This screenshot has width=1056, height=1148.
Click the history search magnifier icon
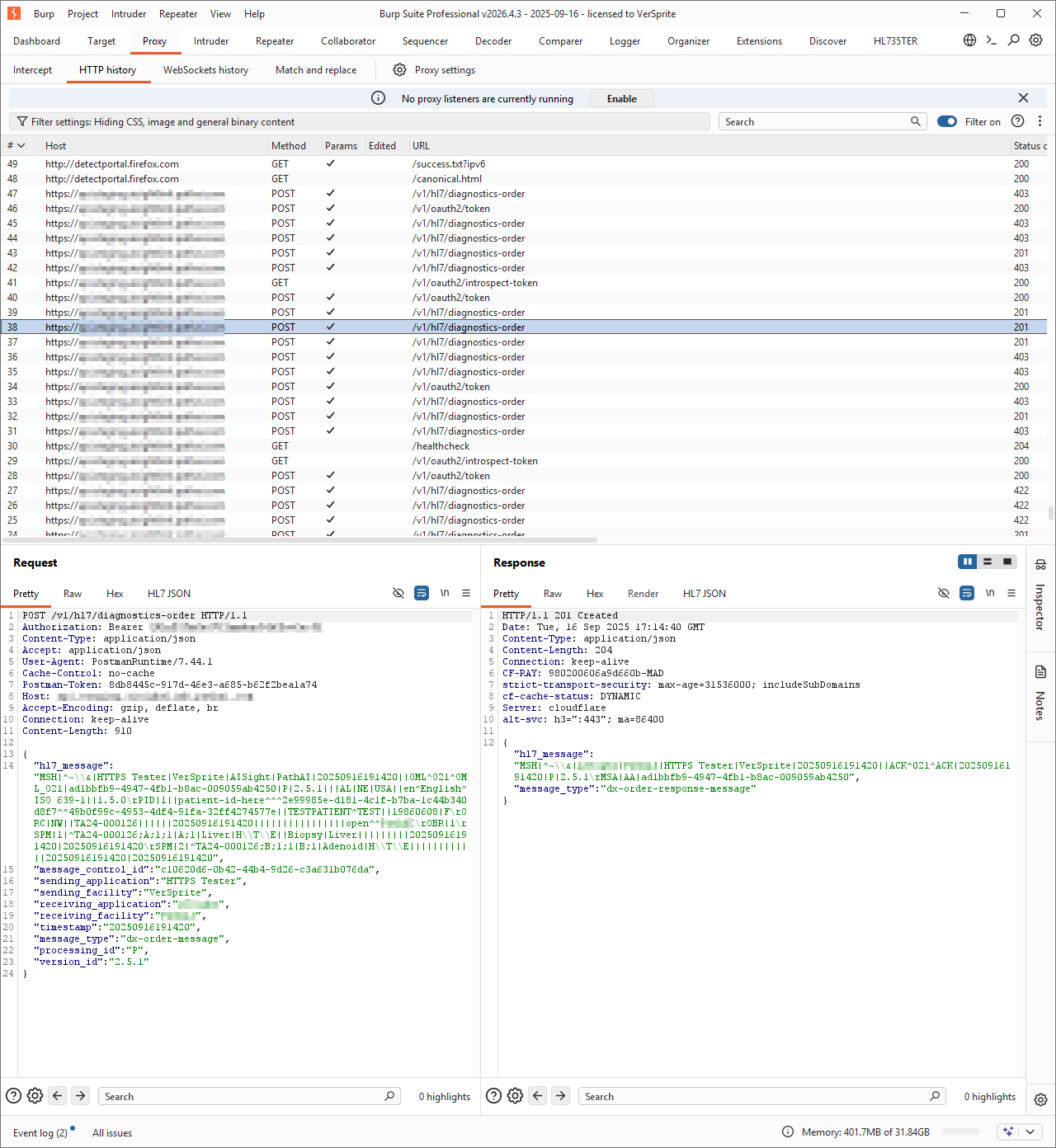(x=915, y=121)
